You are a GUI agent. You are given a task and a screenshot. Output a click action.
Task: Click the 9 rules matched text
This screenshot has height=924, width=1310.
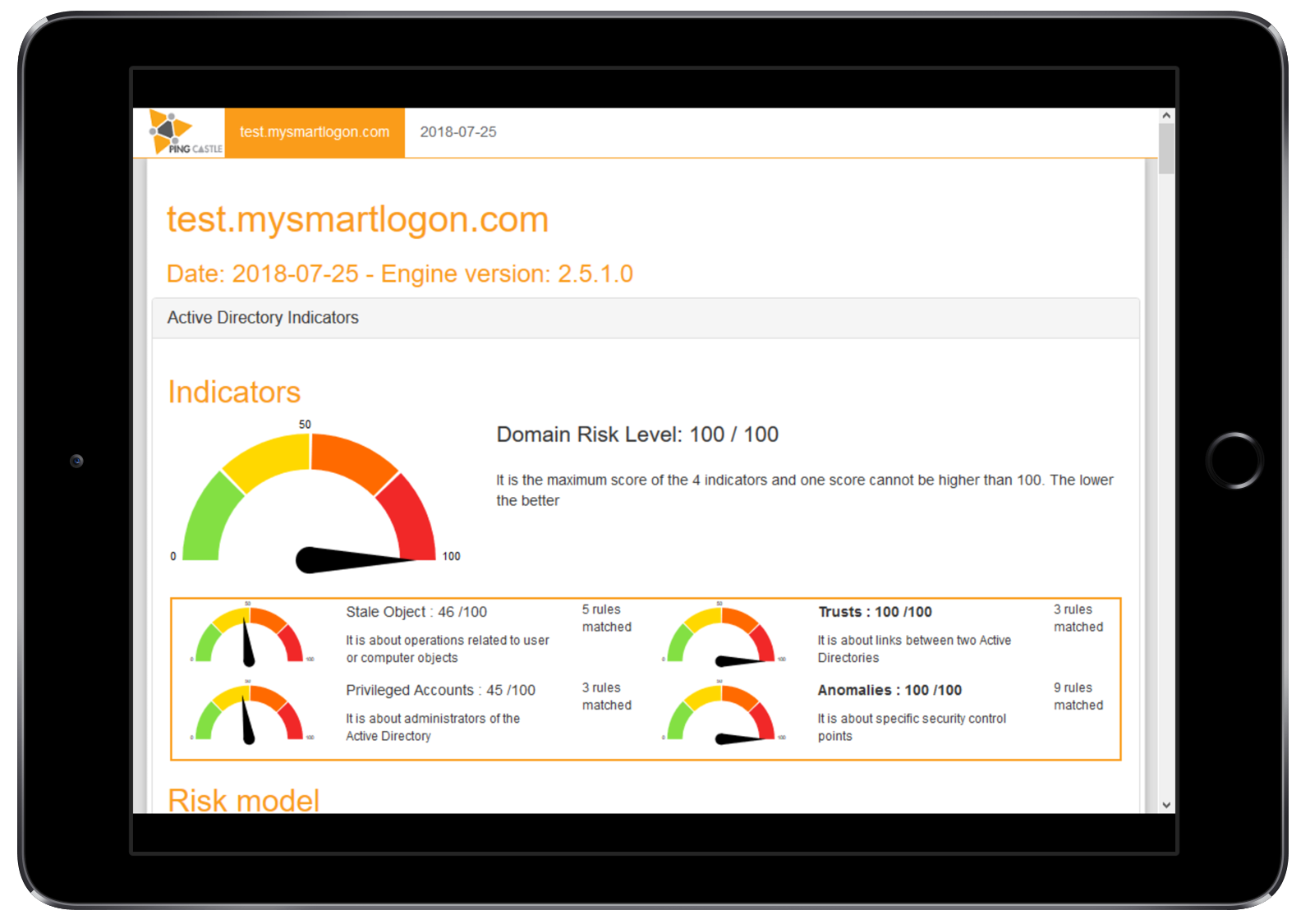pos(1078,696)
